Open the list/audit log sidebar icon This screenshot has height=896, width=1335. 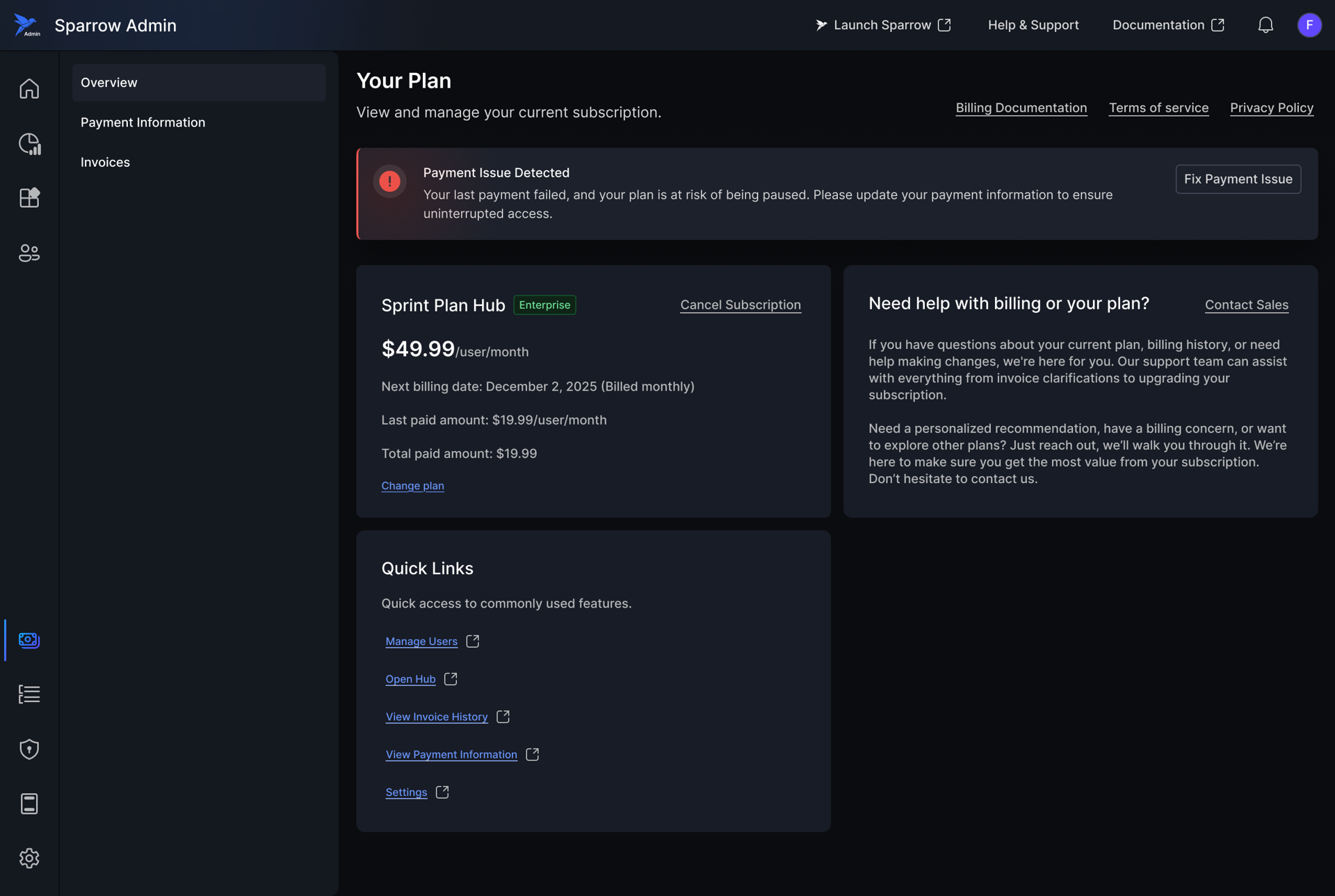coord(29,694)
